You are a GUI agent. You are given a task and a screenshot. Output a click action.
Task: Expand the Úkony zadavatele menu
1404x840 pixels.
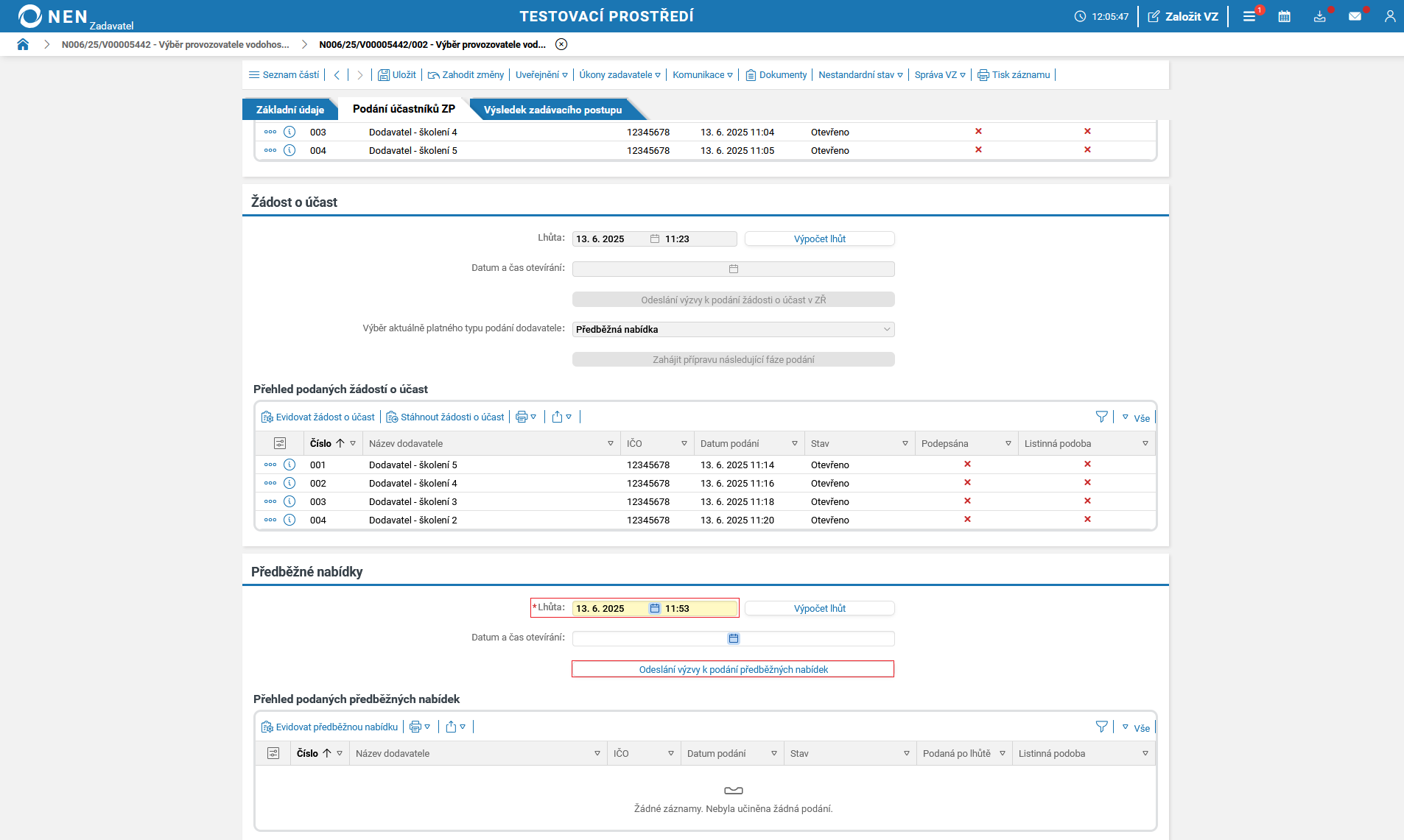(619, 74)
